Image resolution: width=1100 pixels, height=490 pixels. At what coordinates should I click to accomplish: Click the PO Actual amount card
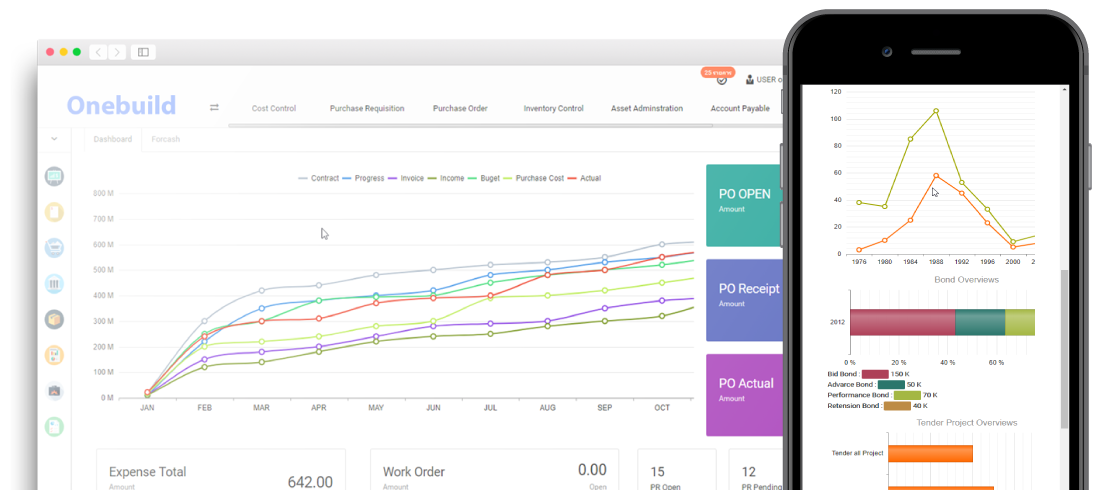(x=745, y=394)
